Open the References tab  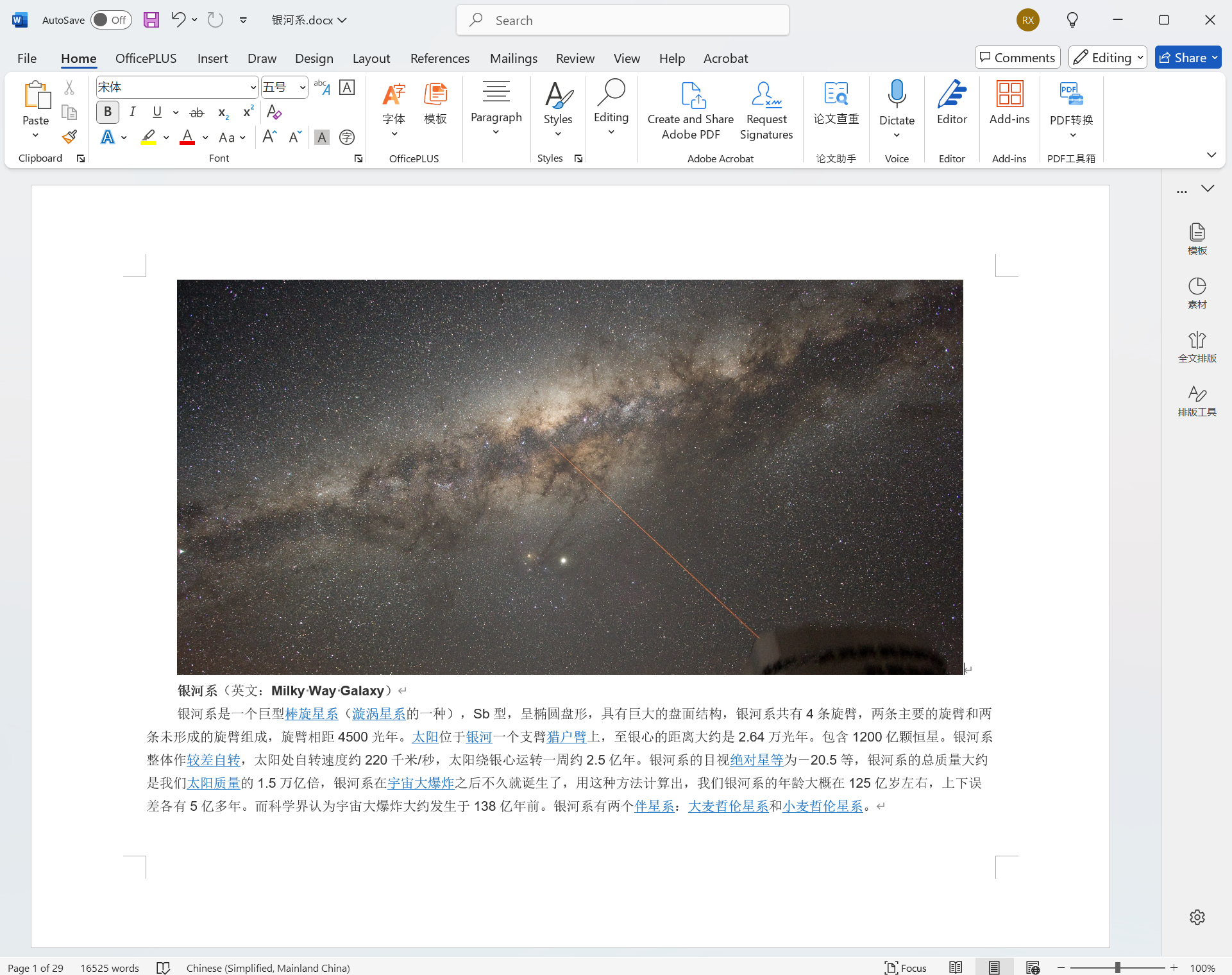439,58
